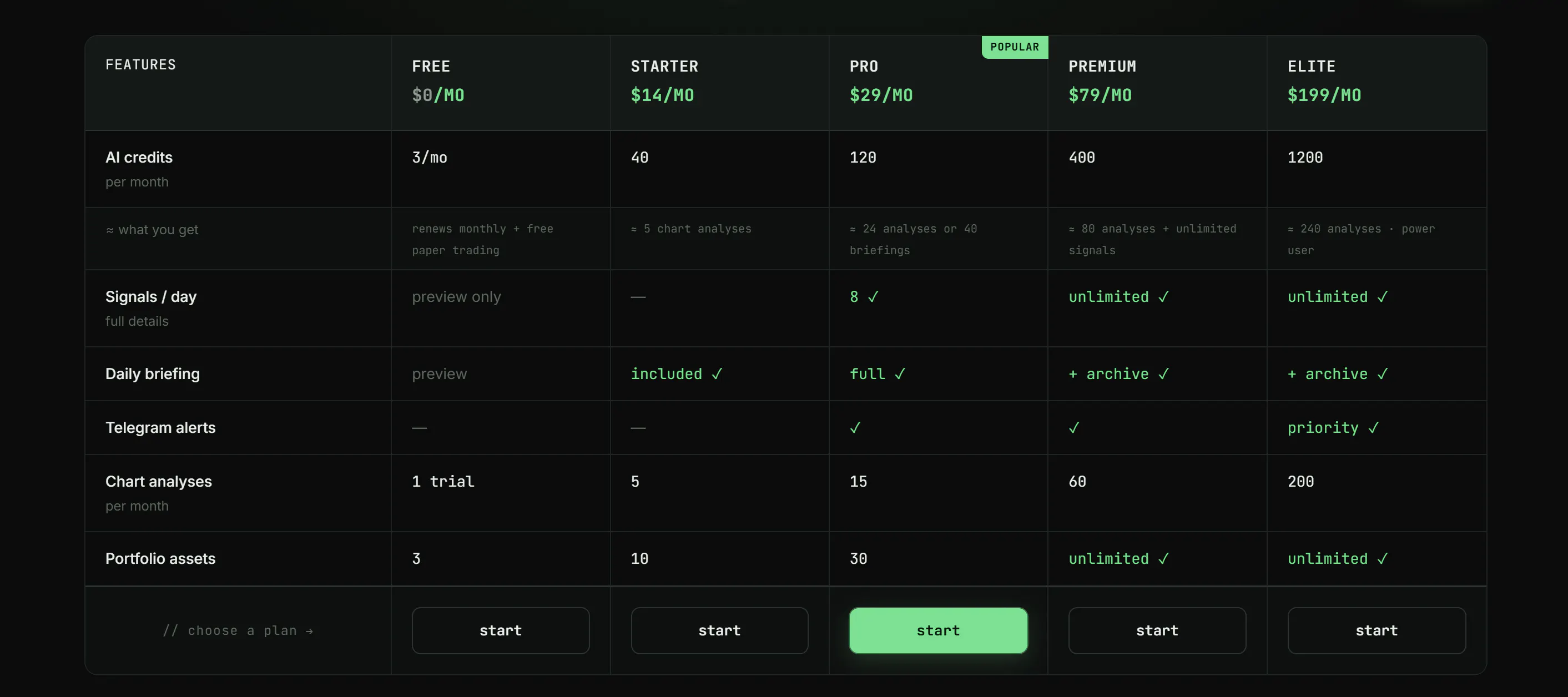1568x697 pixels.
Task: Click '3' in Portfolio assets row
Action: [x=416, y=559]
